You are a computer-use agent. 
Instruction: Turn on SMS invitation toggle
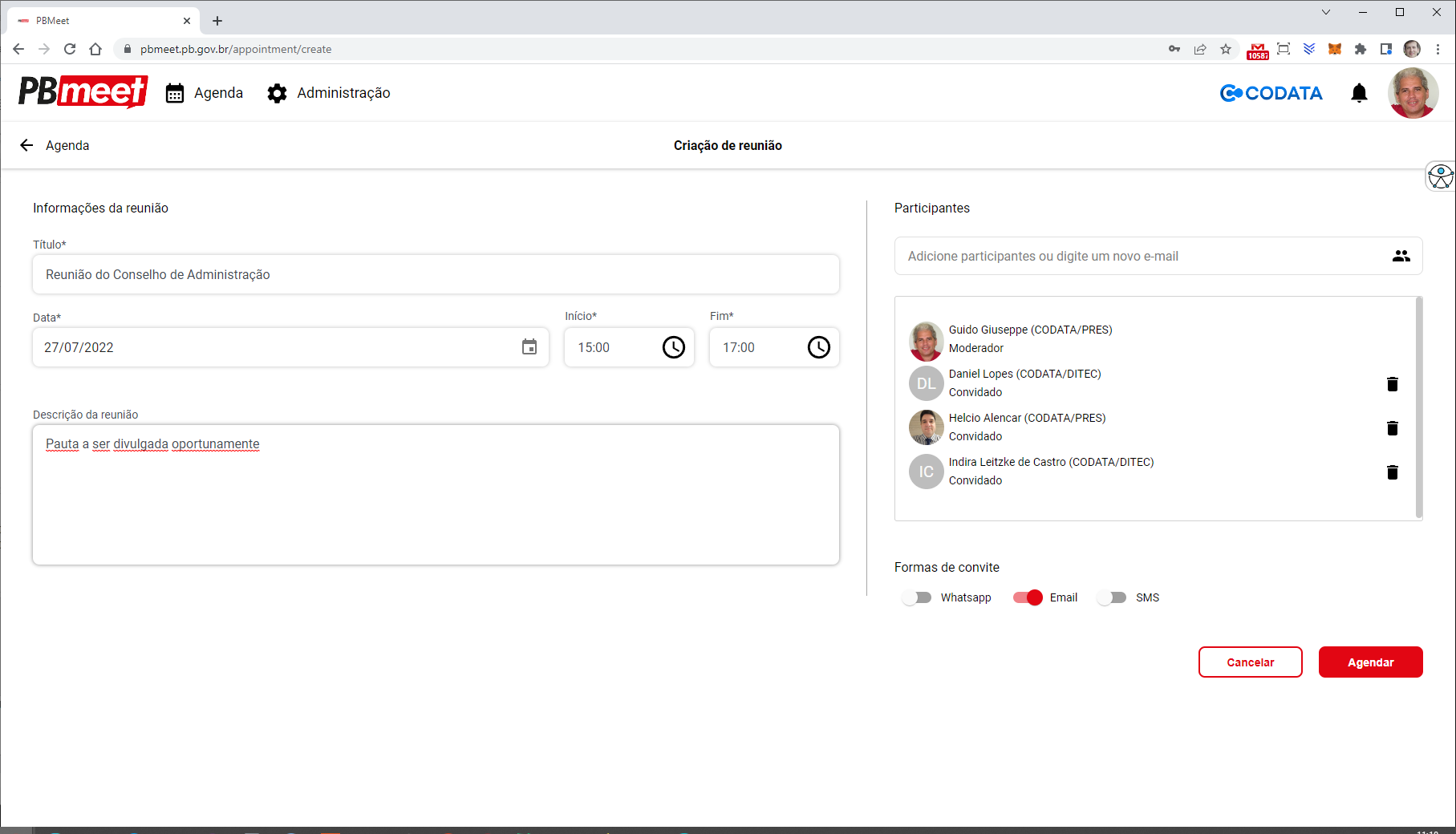point(1112,597)
